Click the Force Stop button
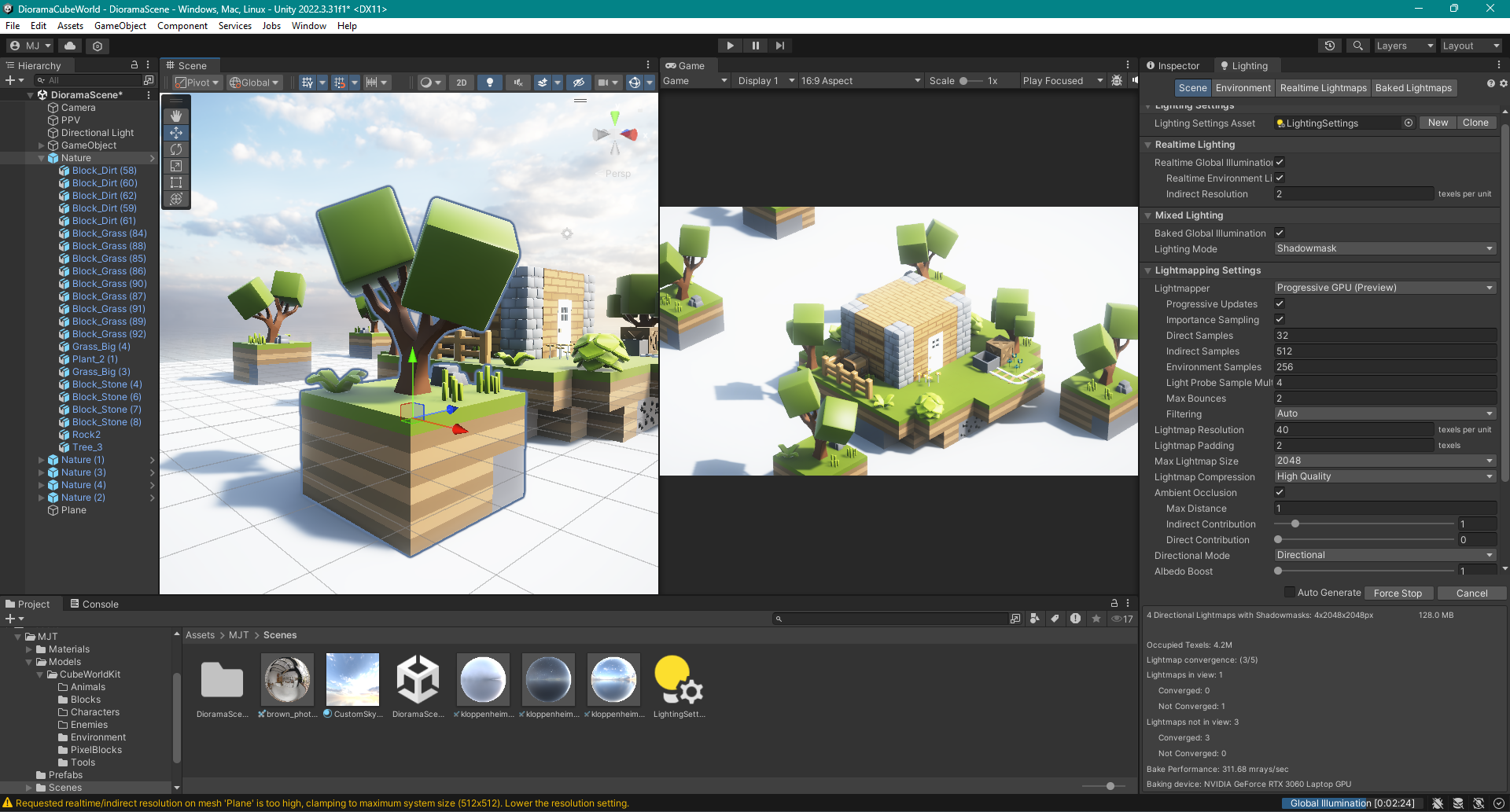1510x812 pixels. (x=1398, y=593)
